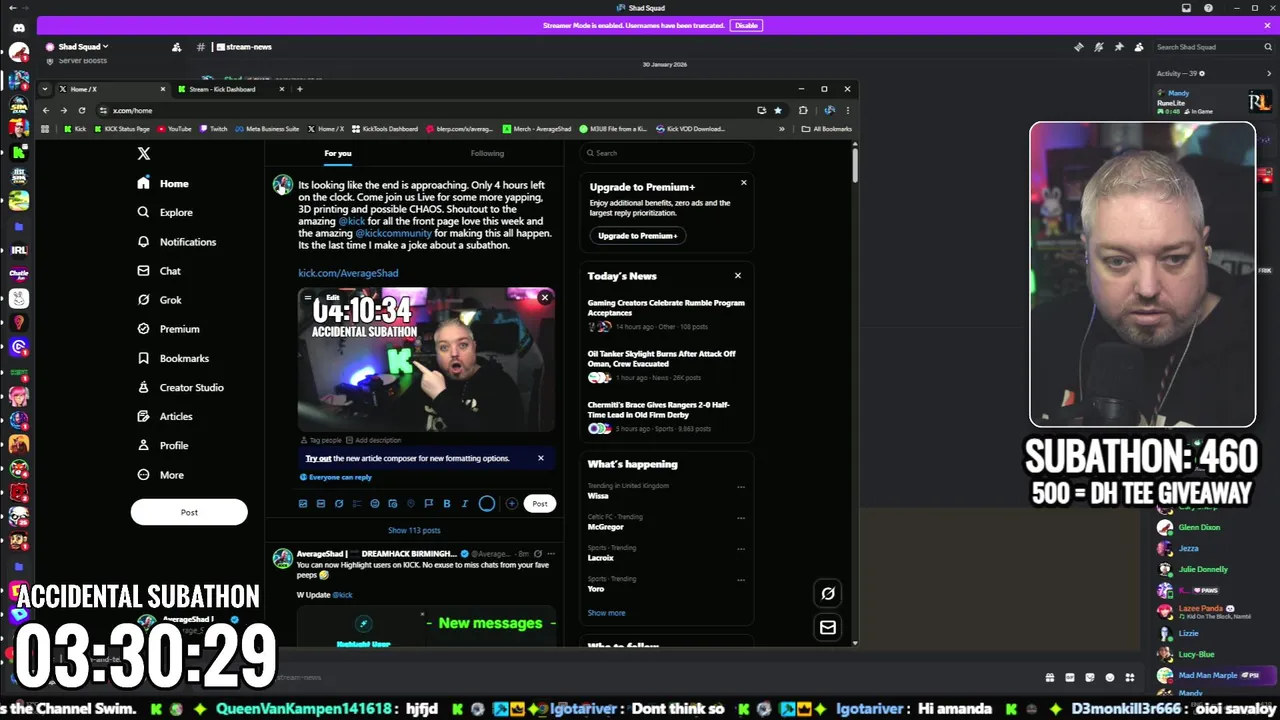Click the Try out link
This screenshot has height=720, width=1280.
[x=318, y=458]
